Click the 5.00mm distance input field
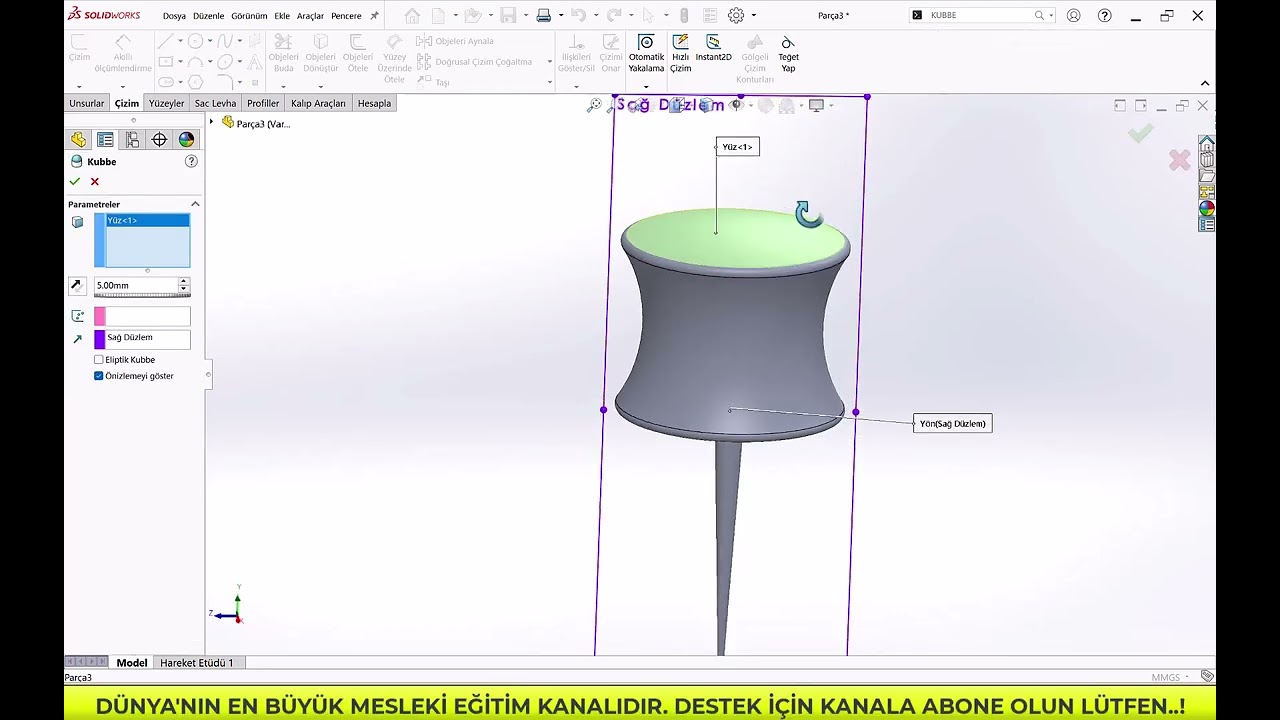This screenshot has height=720, width=1280. 135,285
